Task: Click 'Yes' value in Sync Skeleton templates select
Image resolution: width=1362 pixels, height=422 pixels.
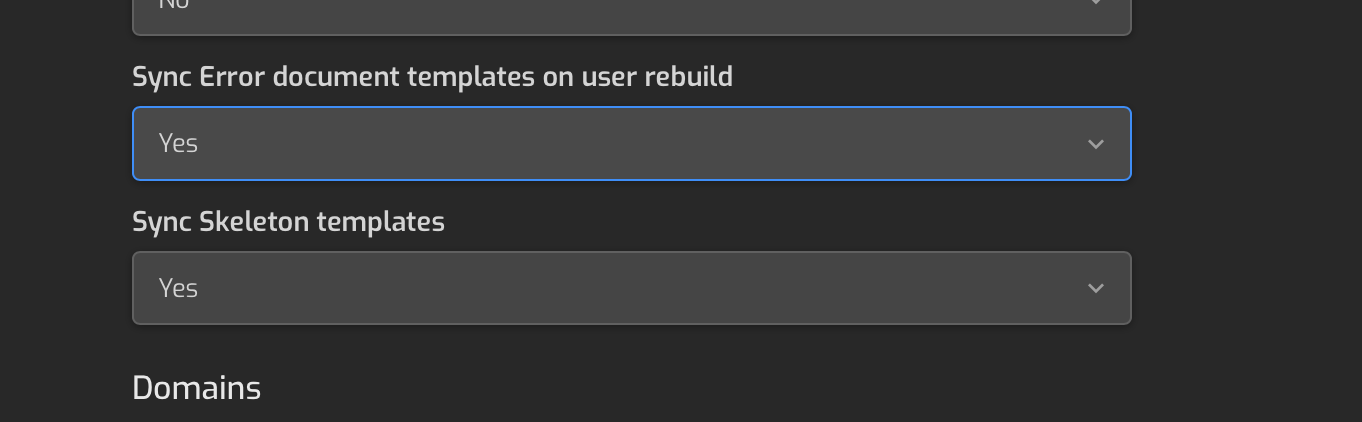Action: point(178,288)
